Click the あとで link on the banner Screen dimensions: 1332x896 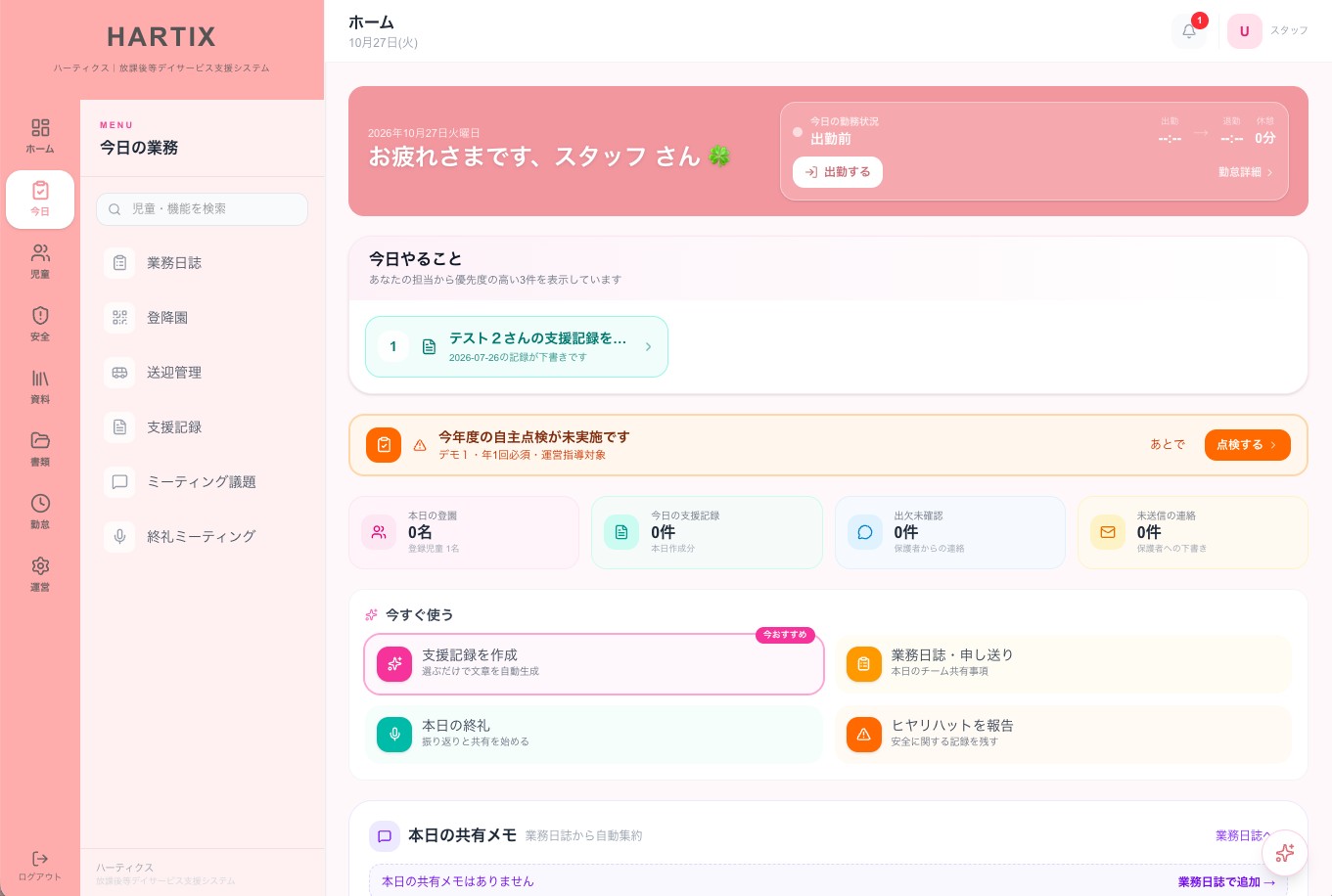1168,445
